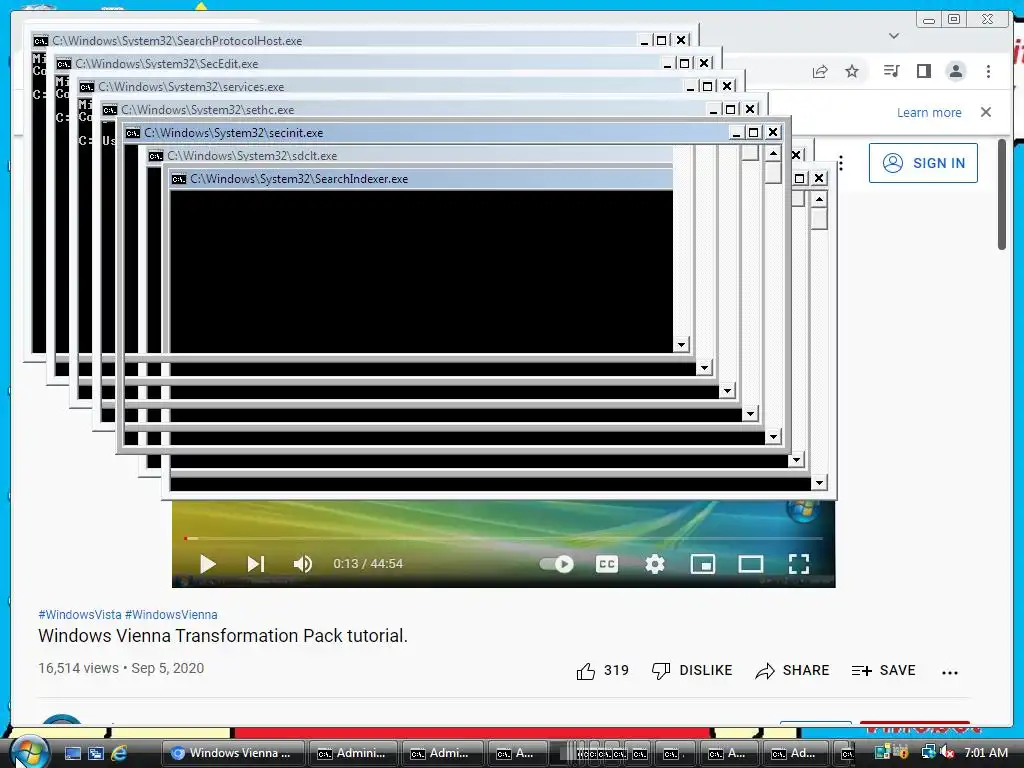Play the YouTube video
This screenshot has width=1024, height=768.
click(208, 564)
